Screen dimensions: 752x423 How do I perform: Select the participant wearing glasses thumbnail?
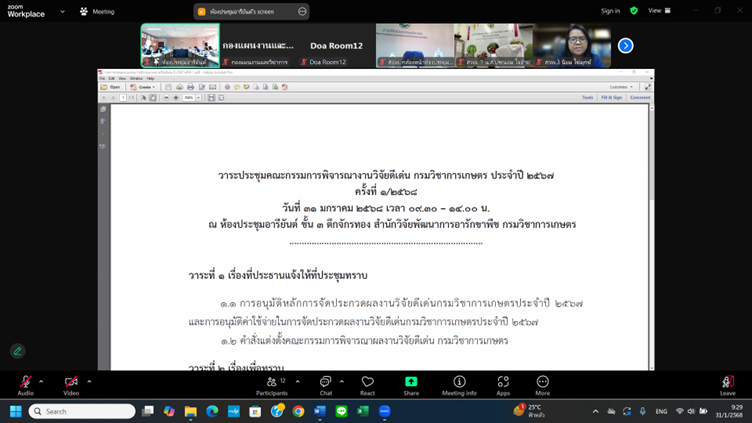click(572, 46)
